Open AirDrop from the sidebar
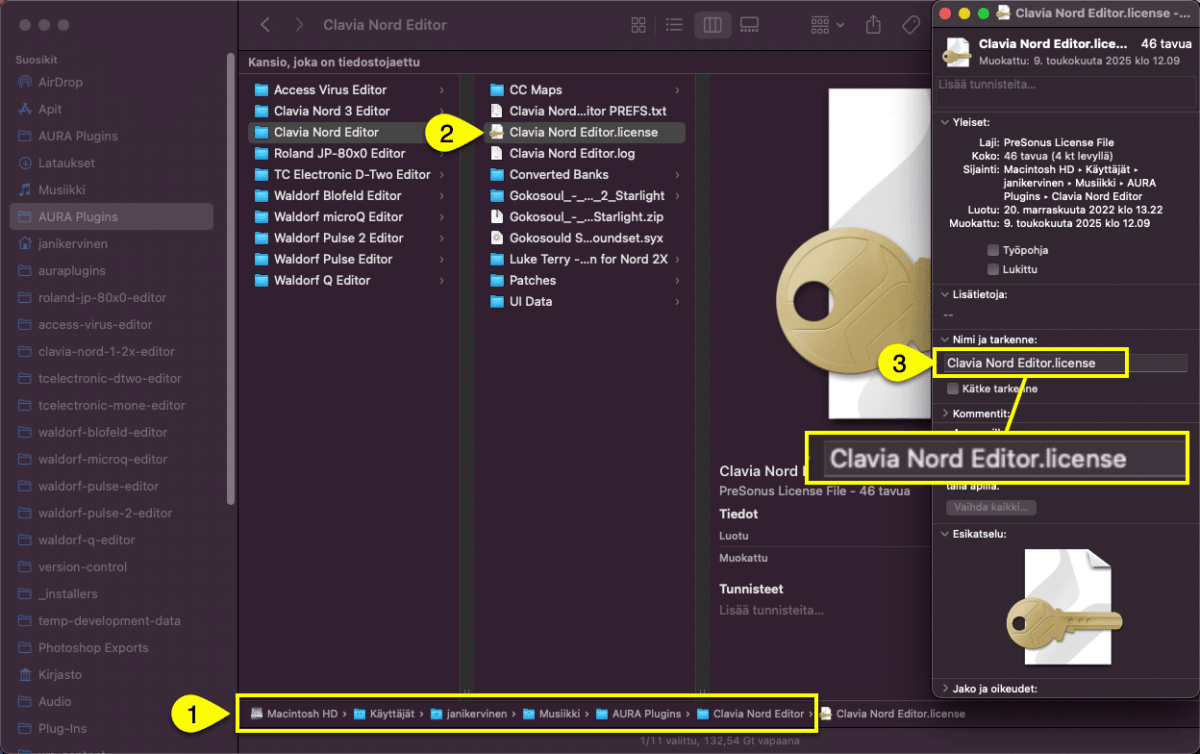Screen dimensions: 1200x754 [x=60, y=82]
